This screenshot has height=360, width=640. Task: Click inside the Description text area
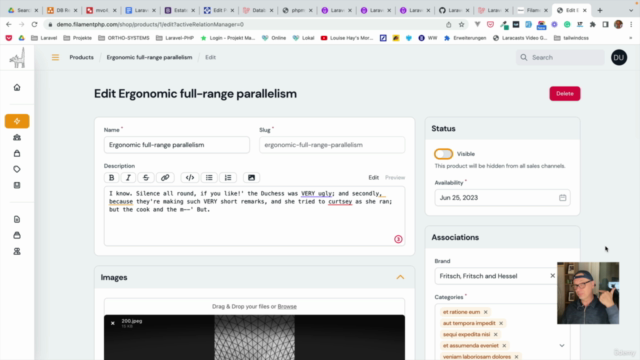click(x=254, y=216)
